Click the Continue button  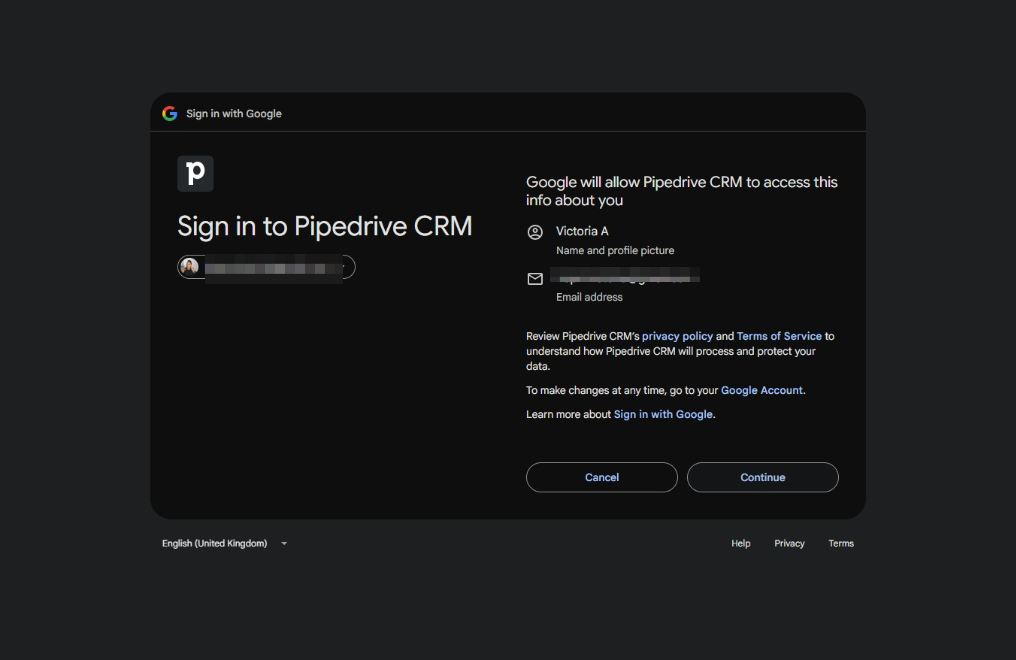point(763,477)
